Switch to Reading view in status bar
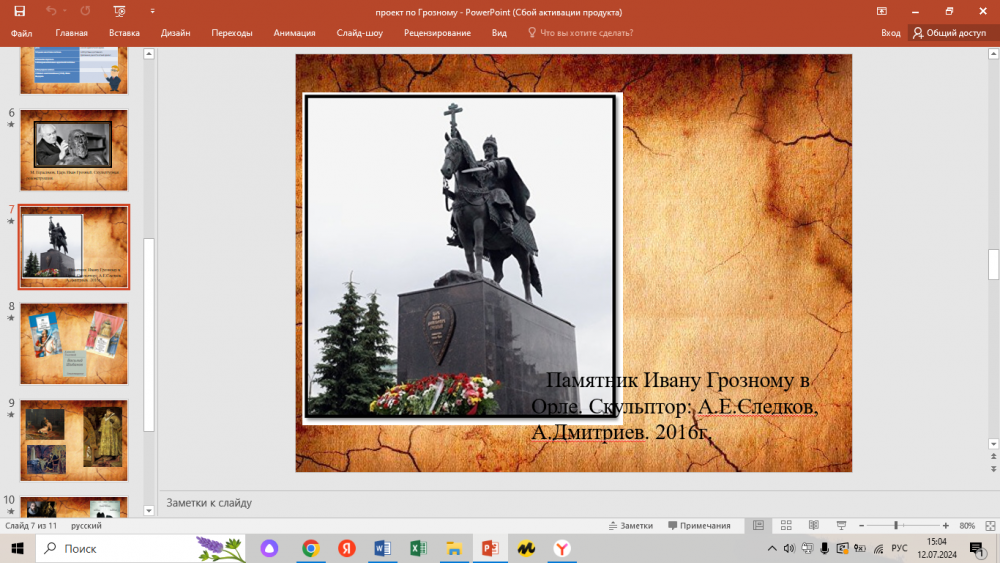The height and width of the screenshot is (563, 1000). pos(813,525)
